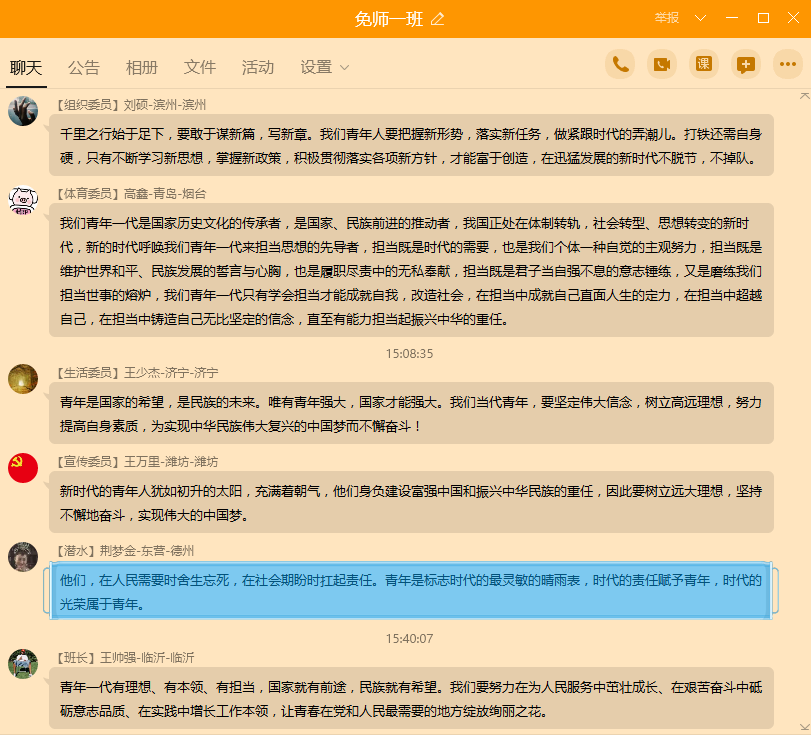The height and width of the screenshot is (735, 811).
Task: Collapse the panel with top-right arrow
Action: (x=804, y=96)
